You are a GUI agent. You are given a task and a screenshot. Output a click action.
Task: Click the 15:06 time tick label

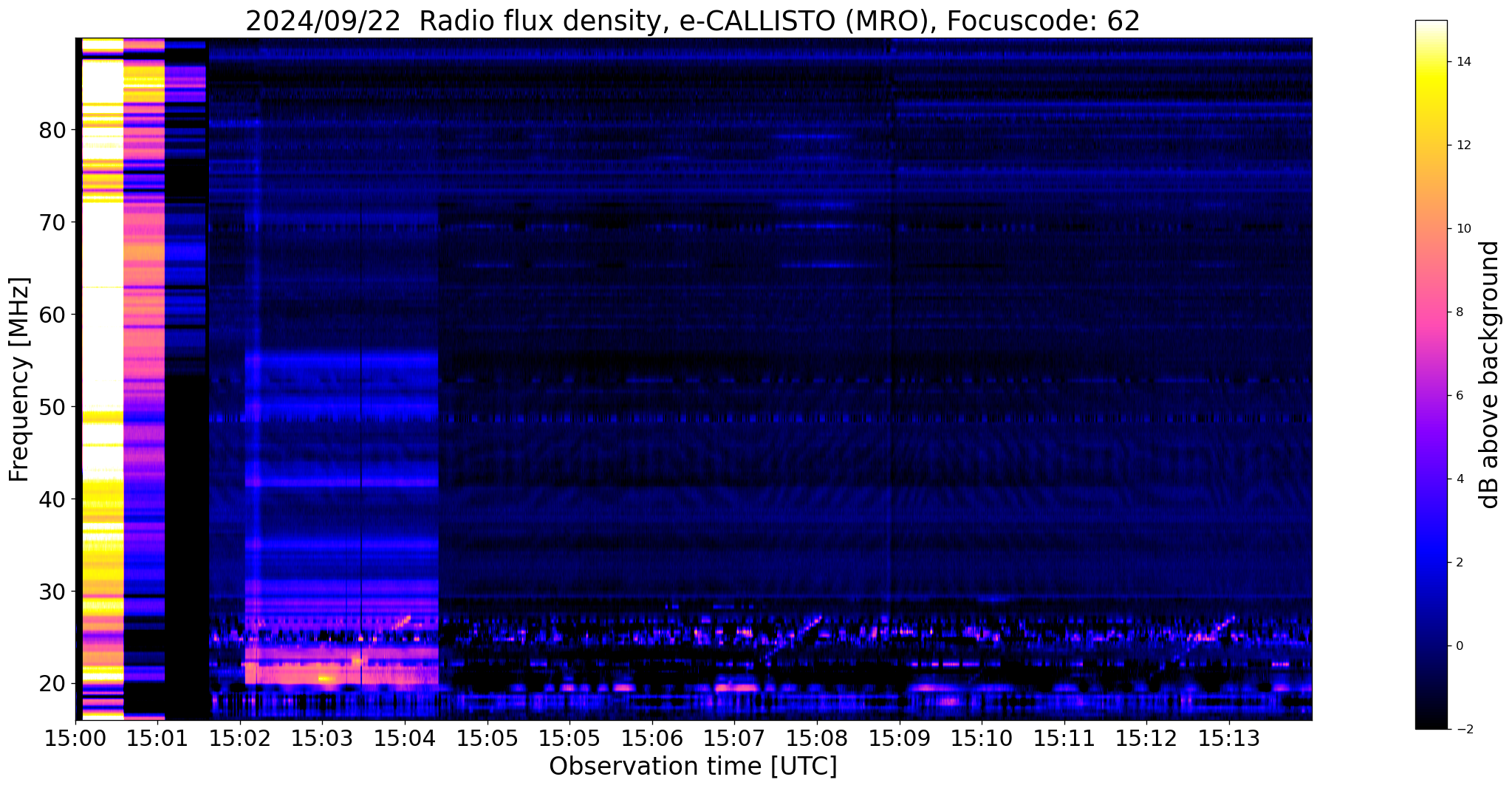(x=651, y=738)
